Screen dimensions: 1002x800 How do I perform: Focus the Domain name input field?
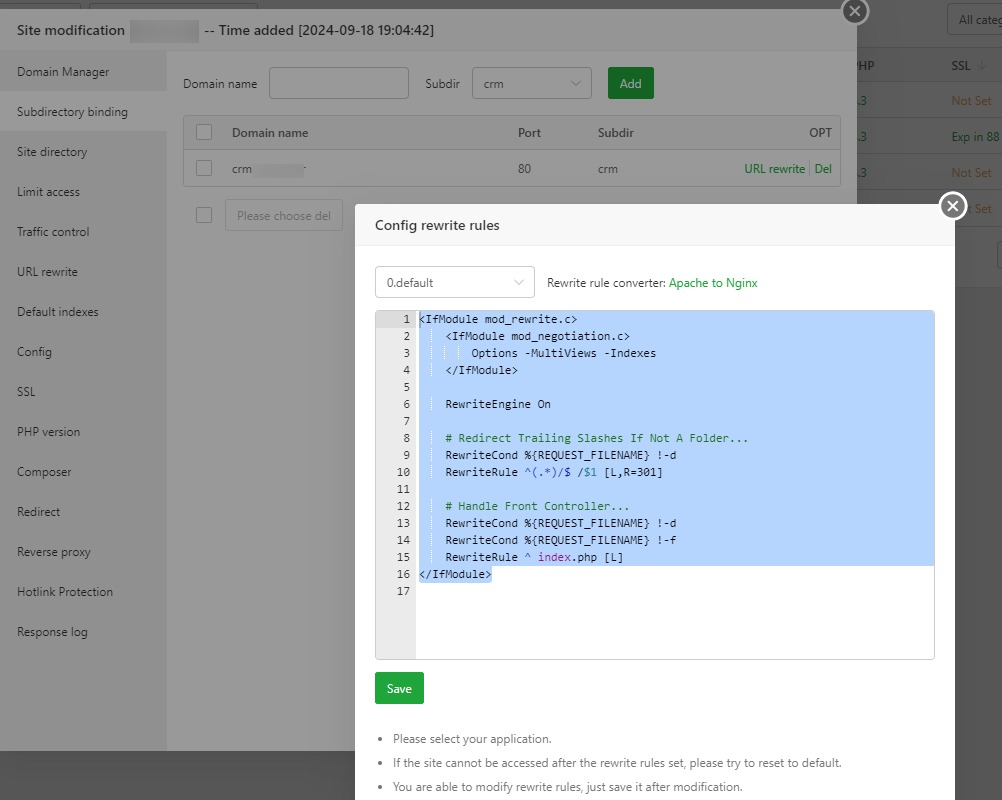click(x=338, y=84)
